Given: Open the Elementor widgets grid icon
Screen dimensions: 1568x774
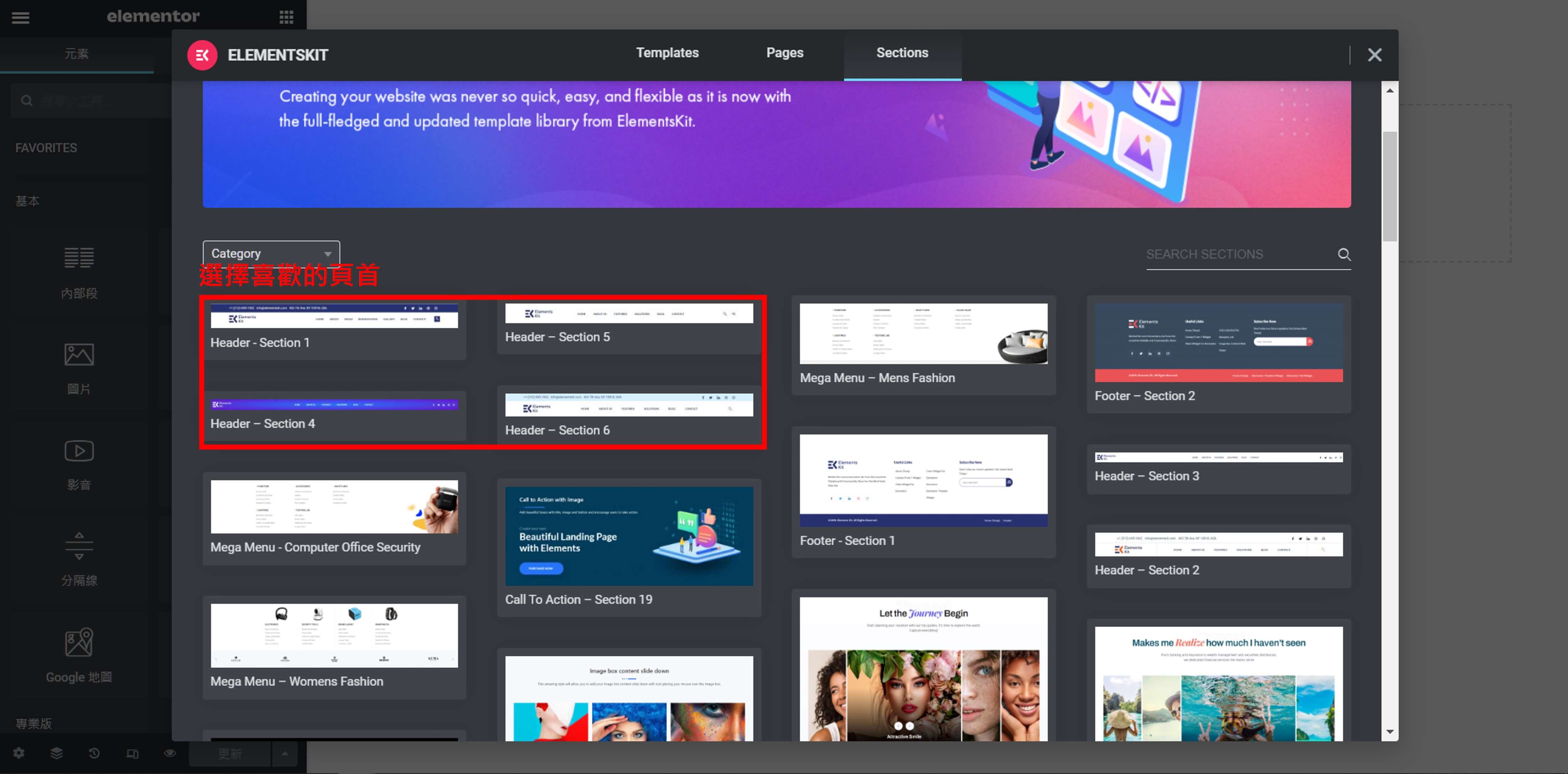Looking at the screenshot, I should [286, 17].
